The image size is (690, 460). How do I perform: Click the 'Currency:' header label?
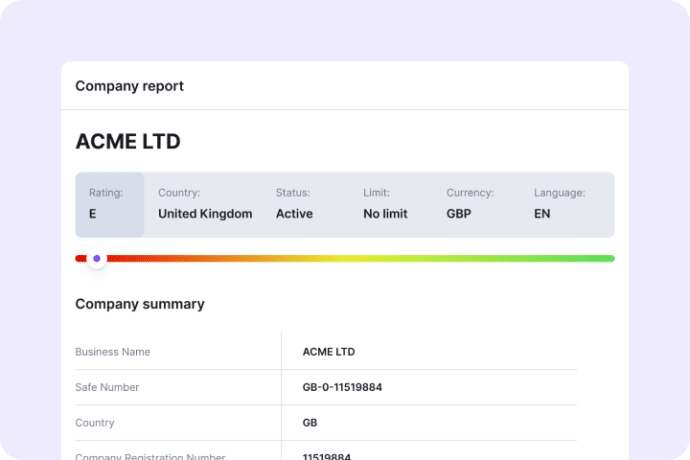(470, 192)
